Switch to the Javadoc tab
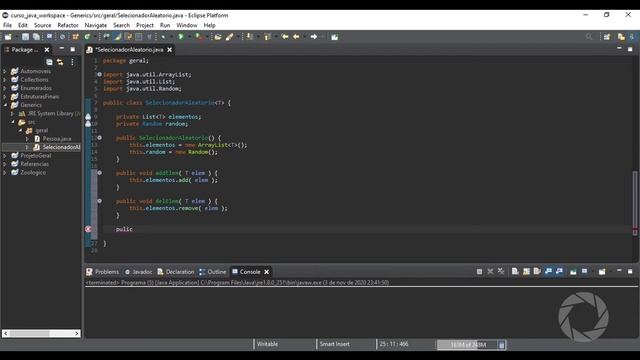The height and width of the screenshot is (360, 640). [138, 272]
